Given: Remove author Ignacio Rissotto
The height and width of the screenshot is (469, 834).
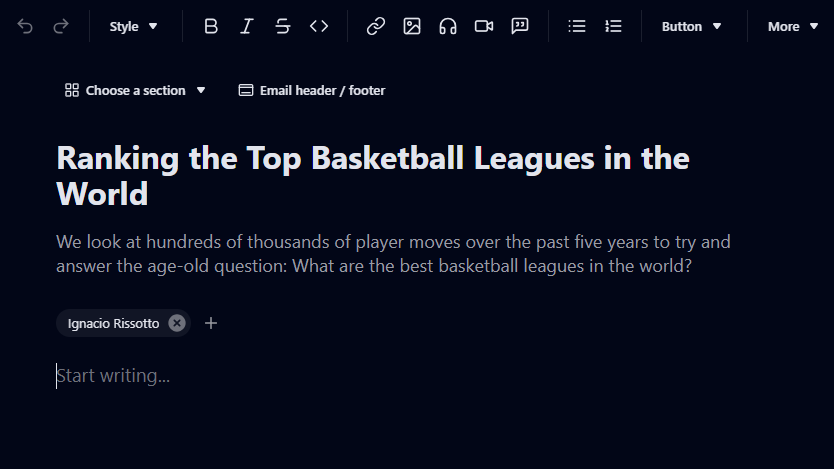Looking at the screenshot, I should click(177, 323).
